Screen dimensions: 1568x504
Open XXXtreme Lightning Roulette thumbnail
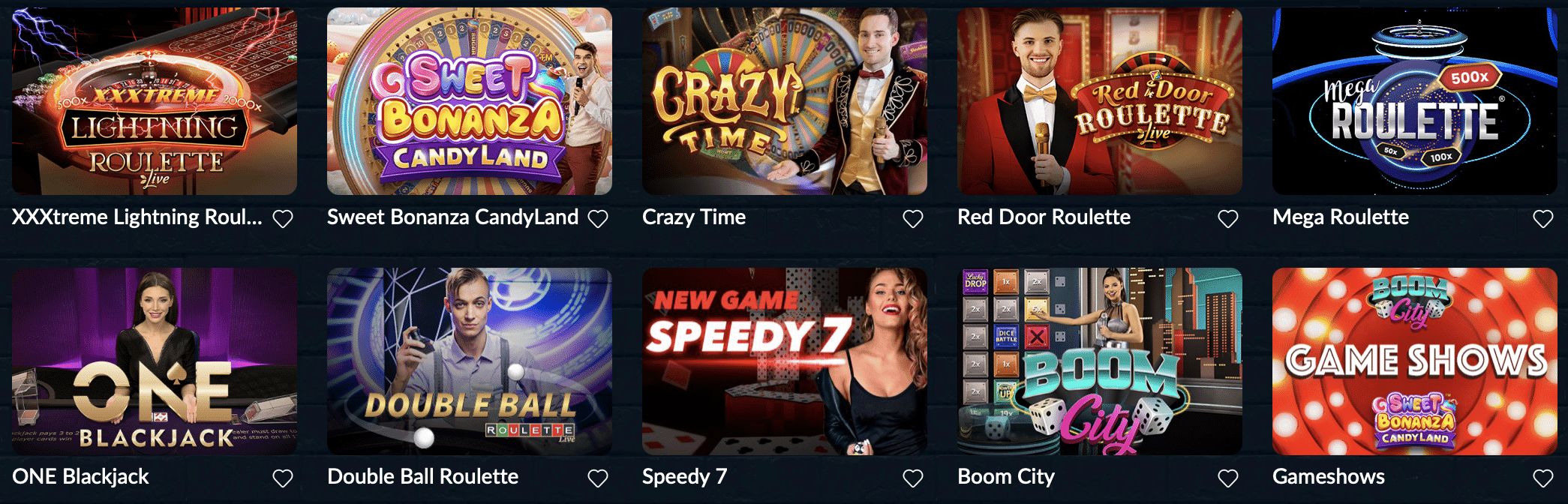point(155,101)
